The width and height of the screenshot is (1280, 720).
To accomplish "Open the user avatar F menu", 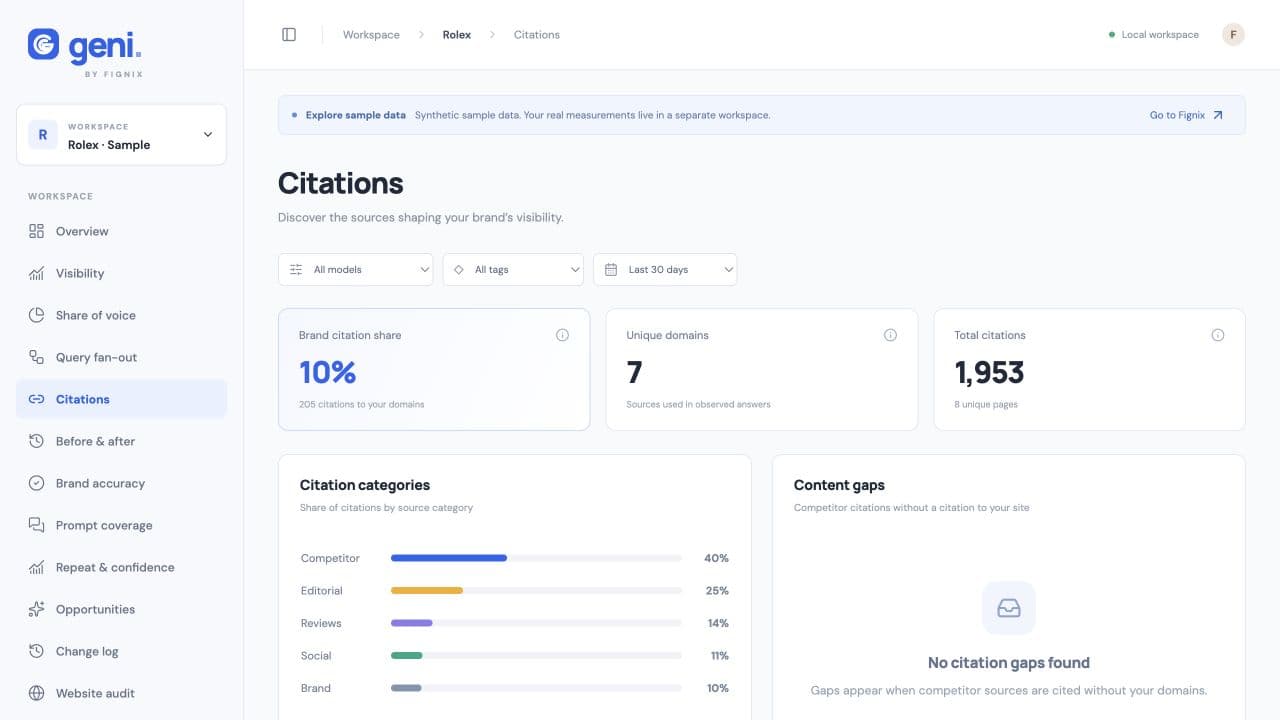I will coord(1233,35).
